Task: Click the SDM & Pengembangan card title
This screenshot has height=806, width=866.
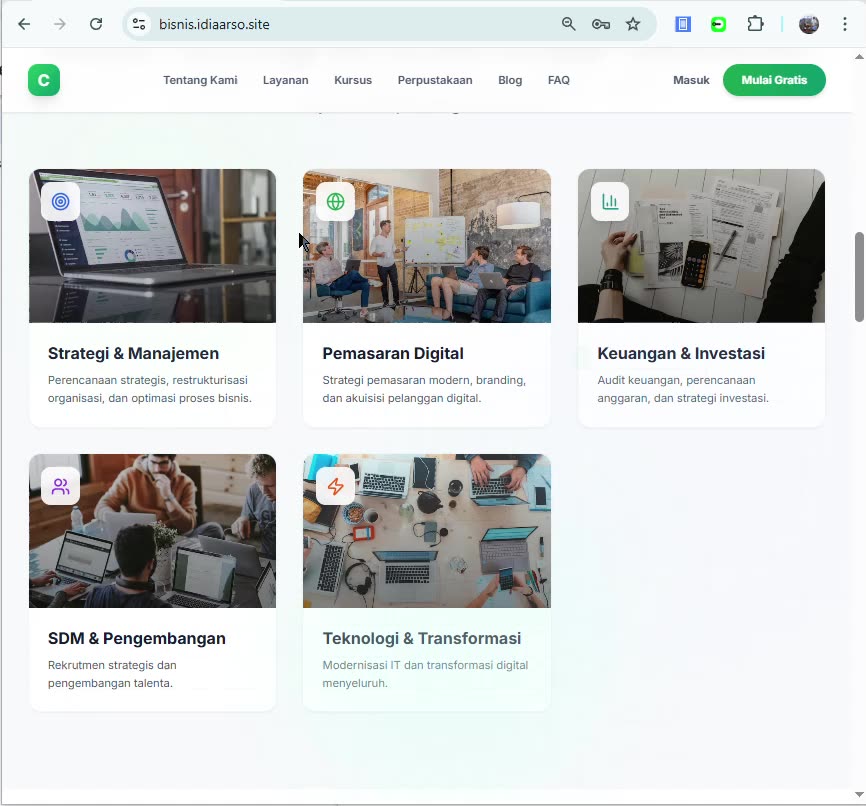Action: coord(136,638)
